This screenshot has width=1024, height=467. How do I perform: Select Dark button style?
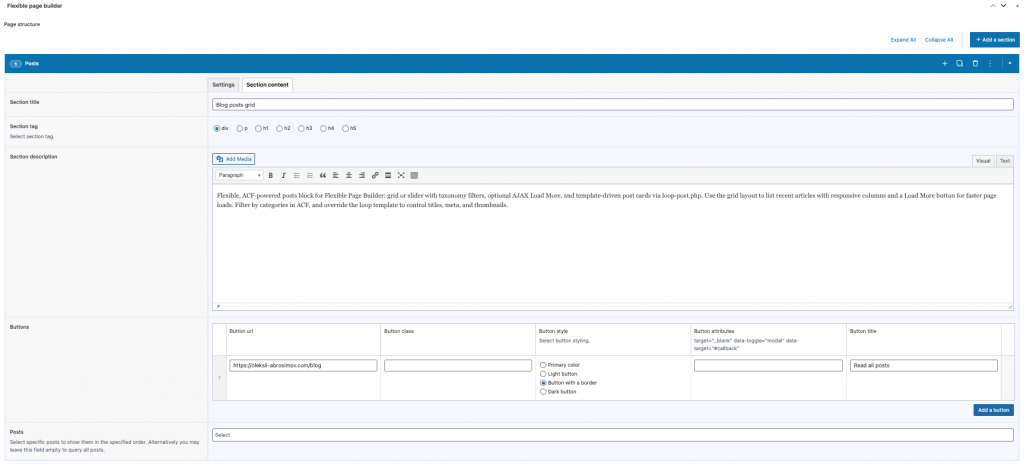tap(543, 392)
